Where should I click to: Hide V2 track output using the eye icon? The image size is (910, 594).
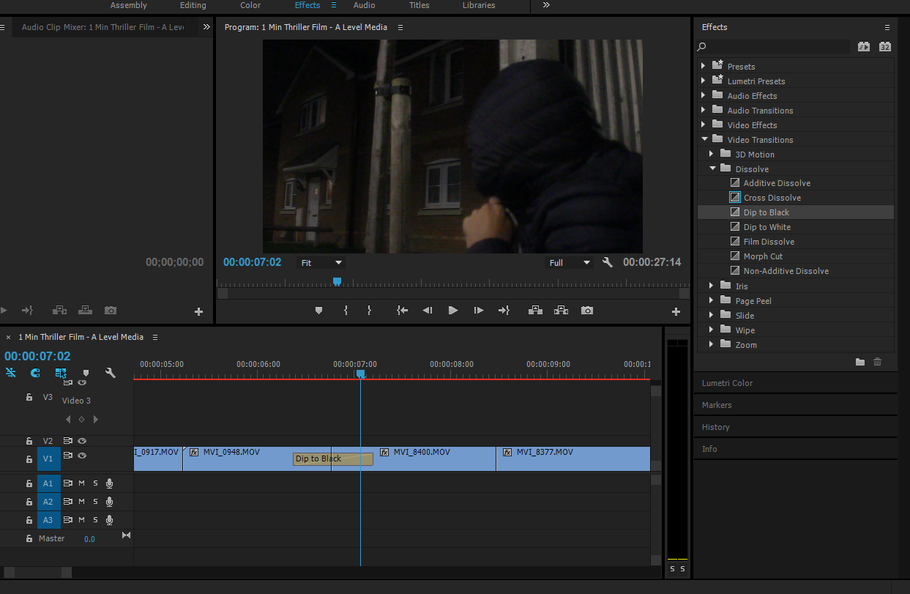click(82, 439)
